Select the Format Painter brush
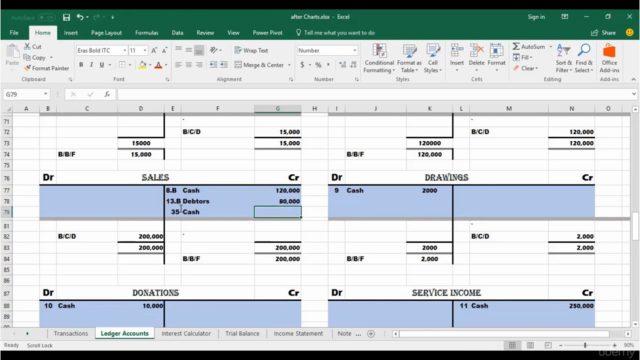The width and height of the screenshot is (640, 360). tap(46, 68)
